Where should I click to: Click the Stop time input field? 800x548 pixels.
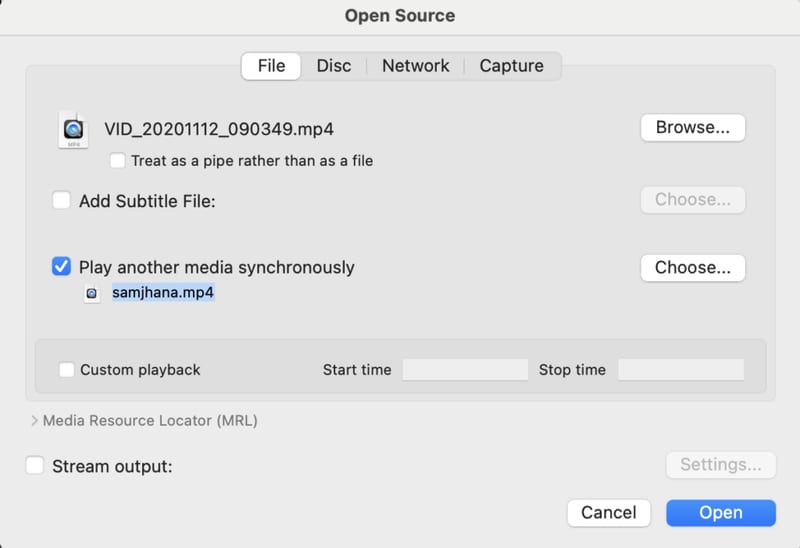click(681, 369)
